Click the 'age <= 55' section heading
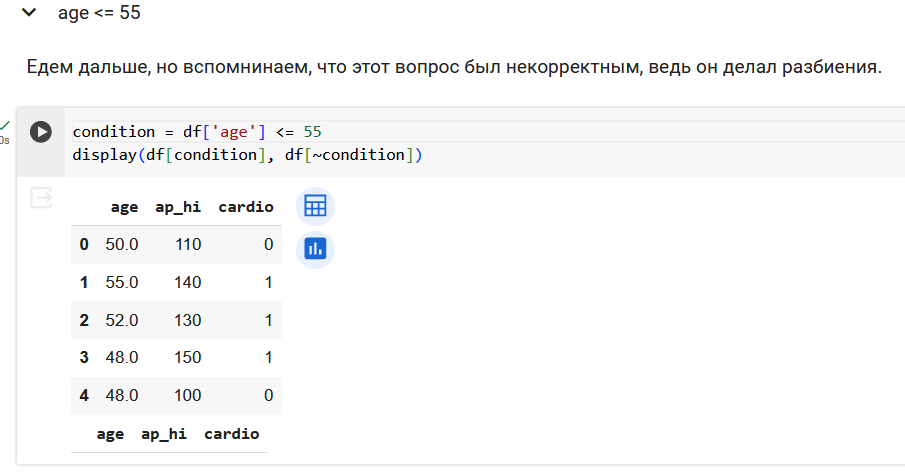This screenshot has width=905, height=474. pos(99,13)
